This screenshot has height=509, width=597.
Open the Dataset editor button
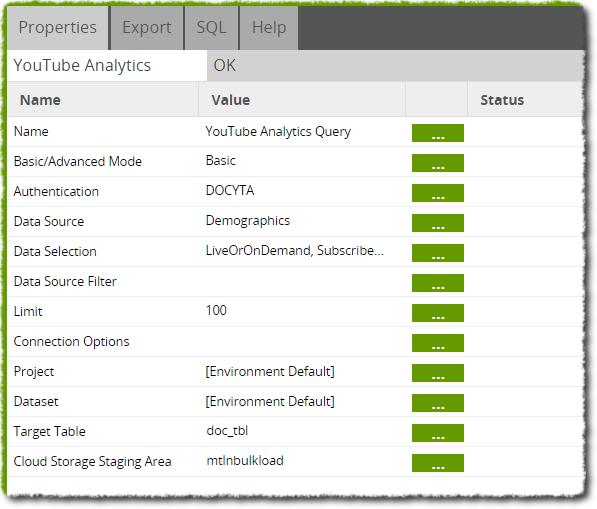click(437, 403)
